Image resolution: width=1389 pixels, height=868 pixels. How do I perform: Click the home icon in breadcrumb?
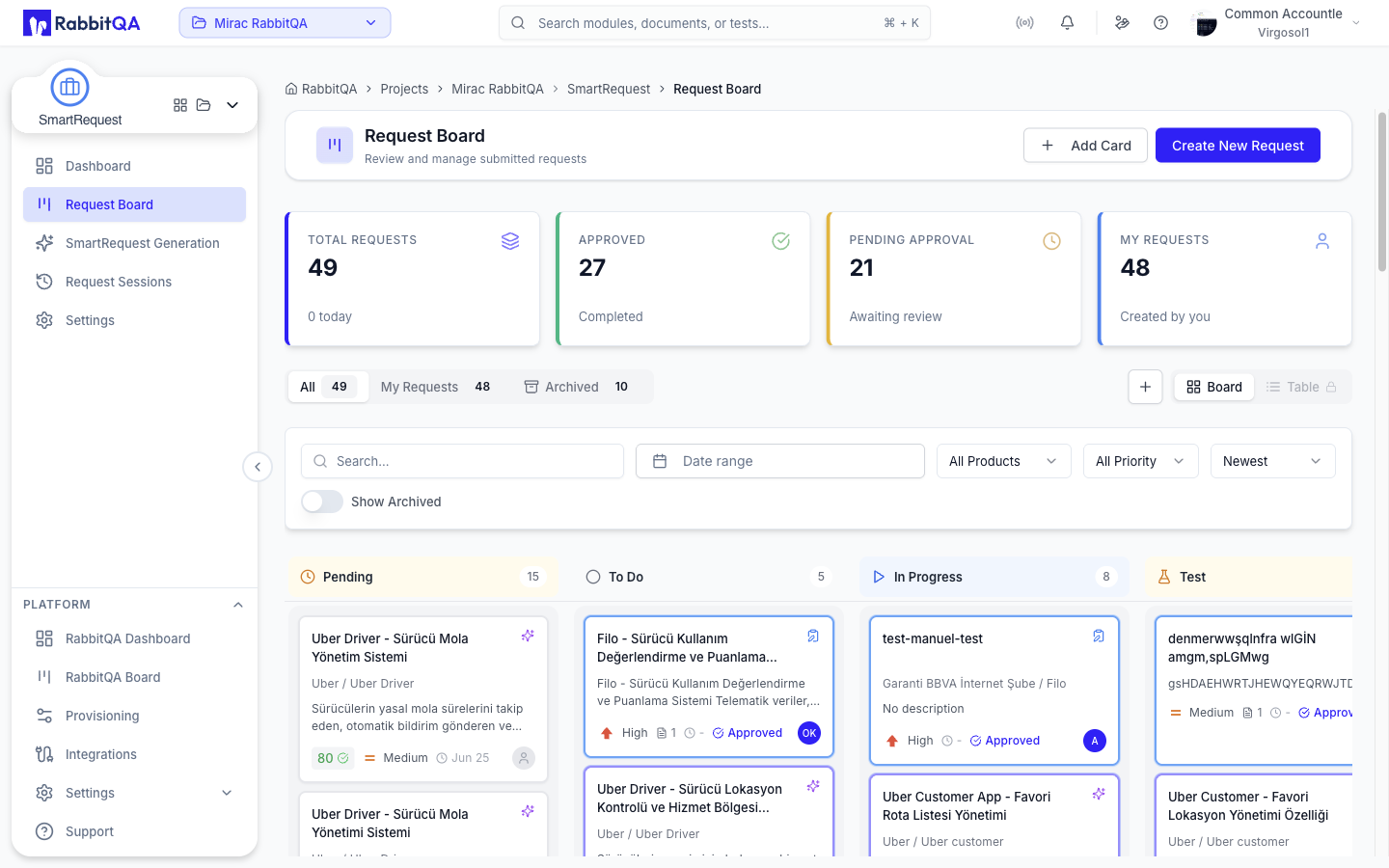click(x=291, y=89)
